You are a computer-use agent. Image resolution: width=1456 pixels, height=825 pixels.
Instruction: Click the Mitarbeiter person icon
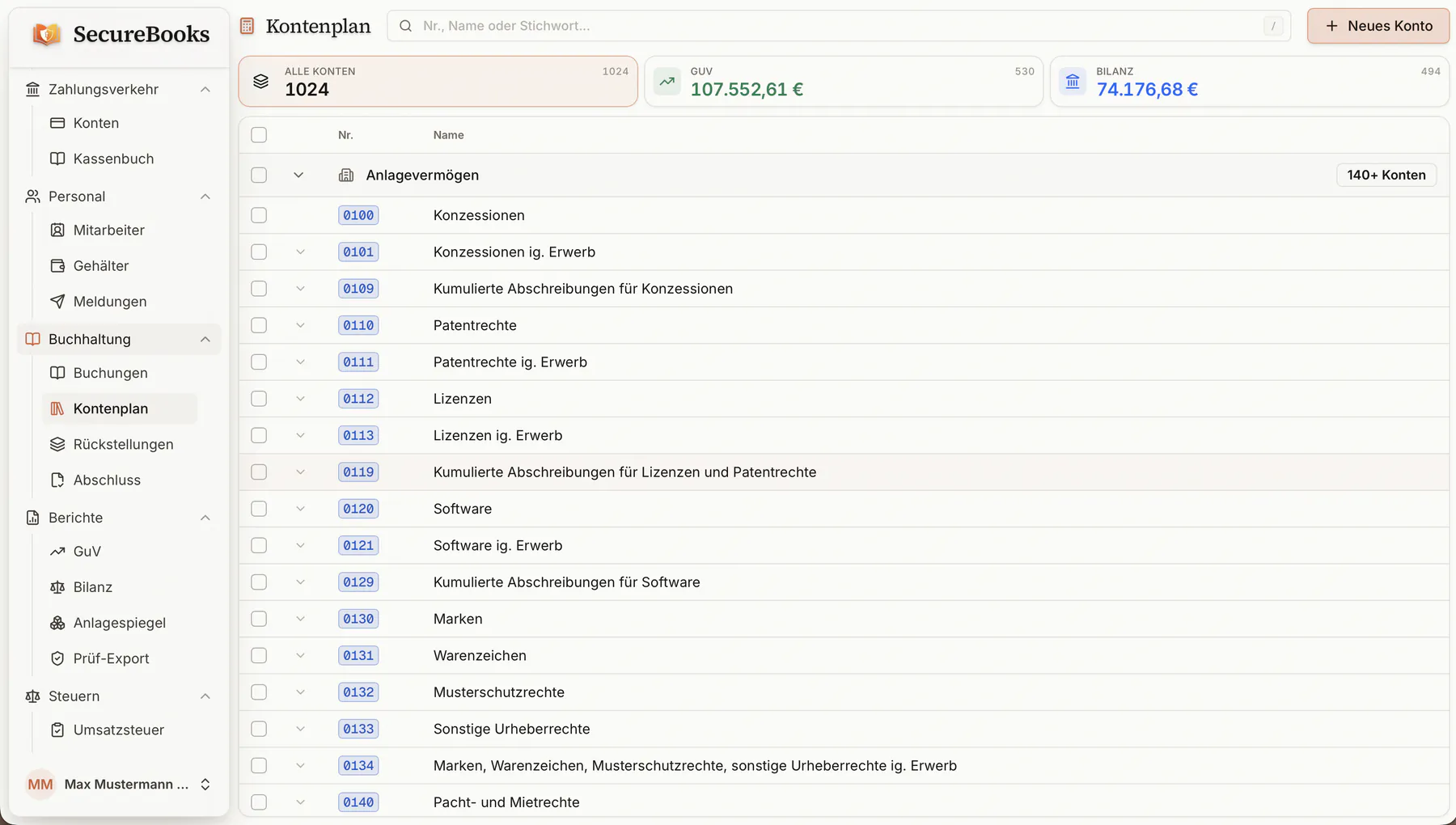pos(57,230)
